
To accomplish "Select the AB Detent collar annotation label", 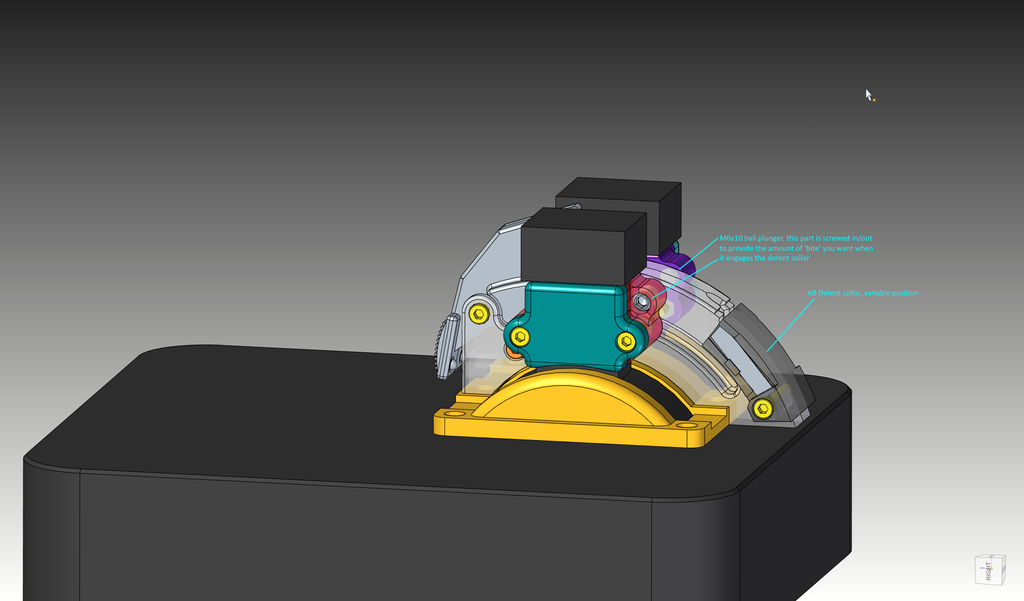I will pos(862,293).
